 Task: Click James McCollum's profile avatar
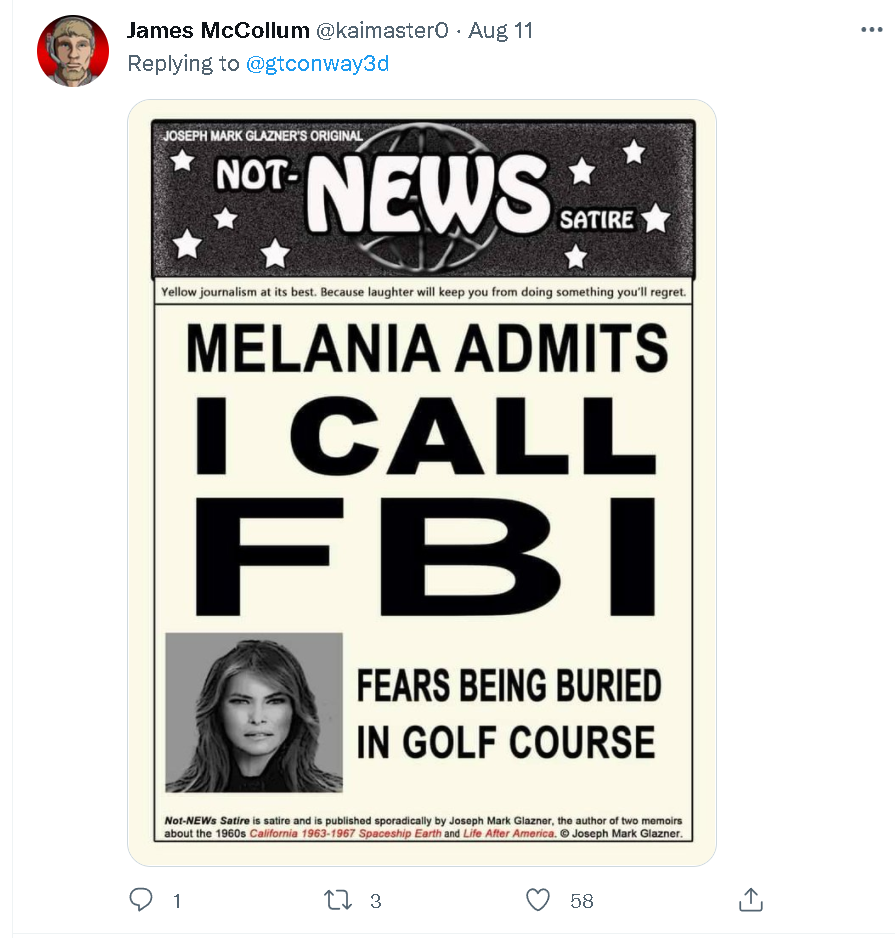(x=73, y=51)
